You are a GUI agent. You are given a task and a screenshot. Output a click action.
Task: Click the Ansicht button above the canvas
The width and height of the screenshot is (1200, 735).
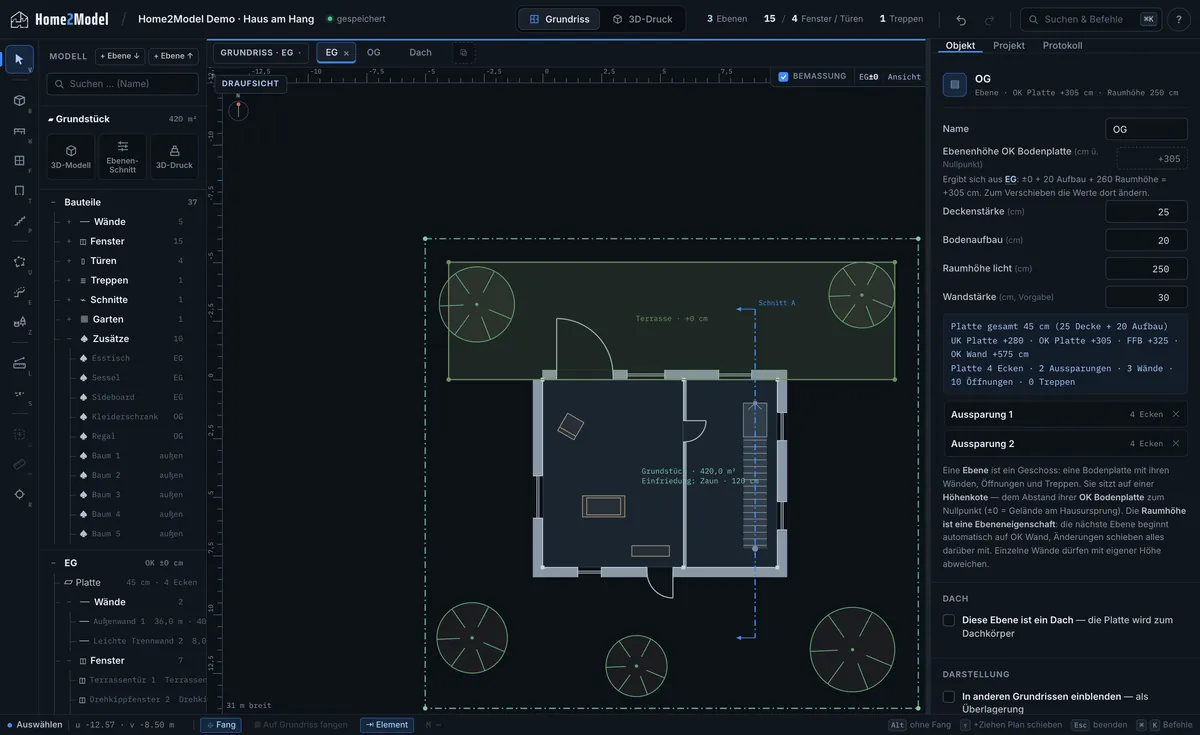[x=904, y=77]
